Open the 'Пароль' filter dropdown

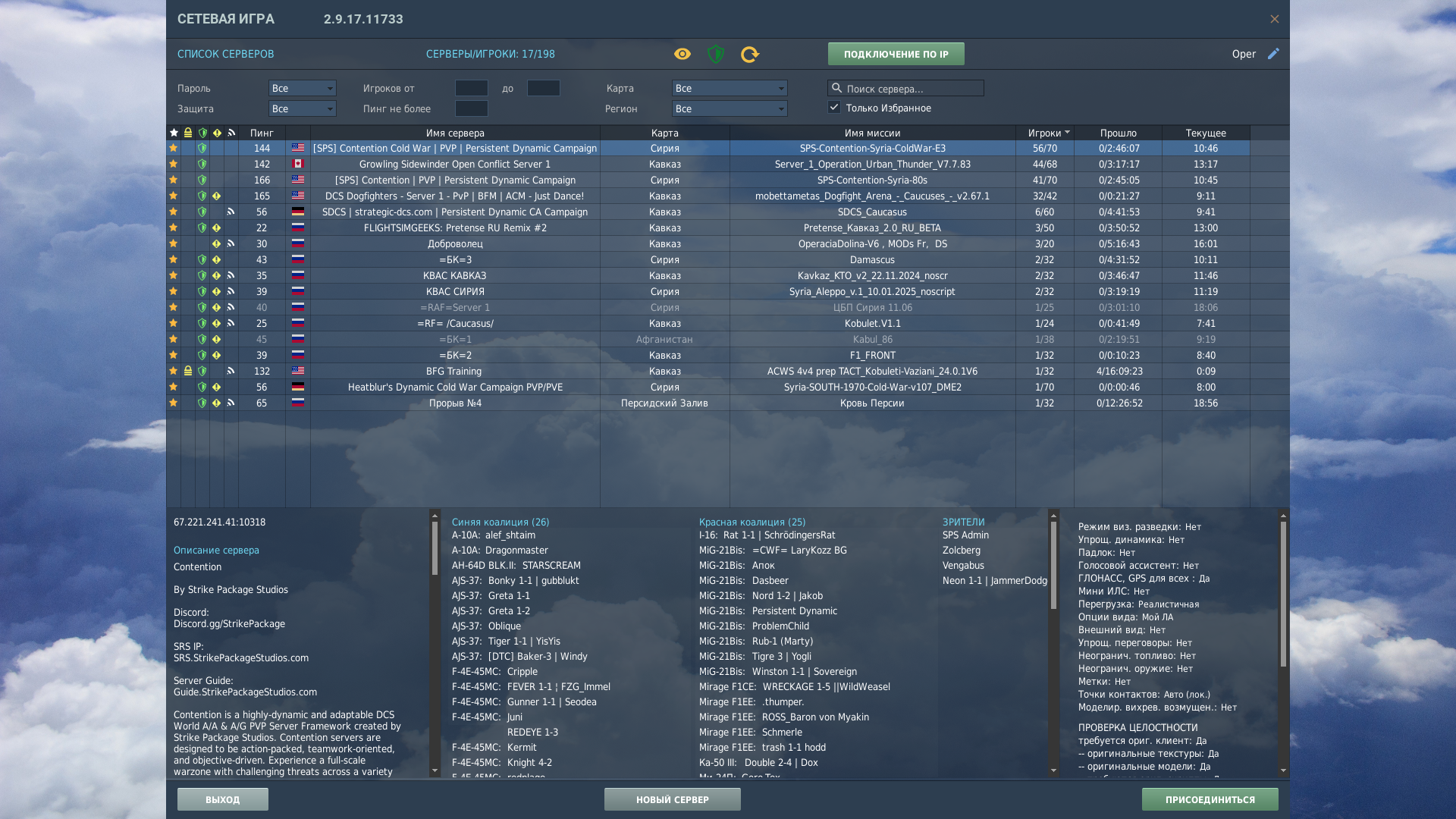coord(302,88)
